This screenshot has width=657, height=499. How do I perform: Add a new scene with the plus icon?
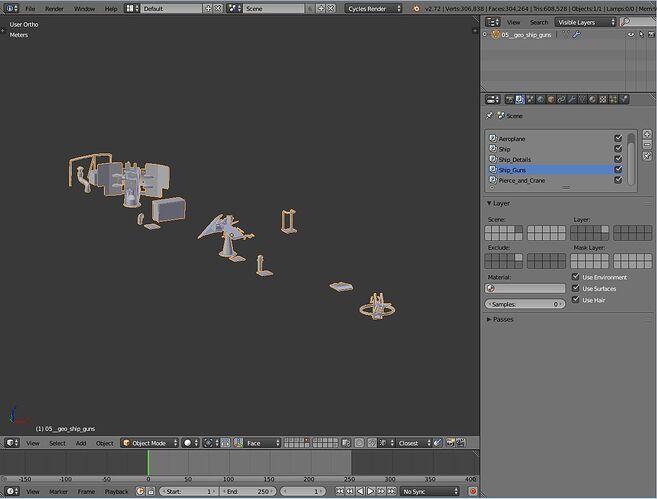pos(321,8)
